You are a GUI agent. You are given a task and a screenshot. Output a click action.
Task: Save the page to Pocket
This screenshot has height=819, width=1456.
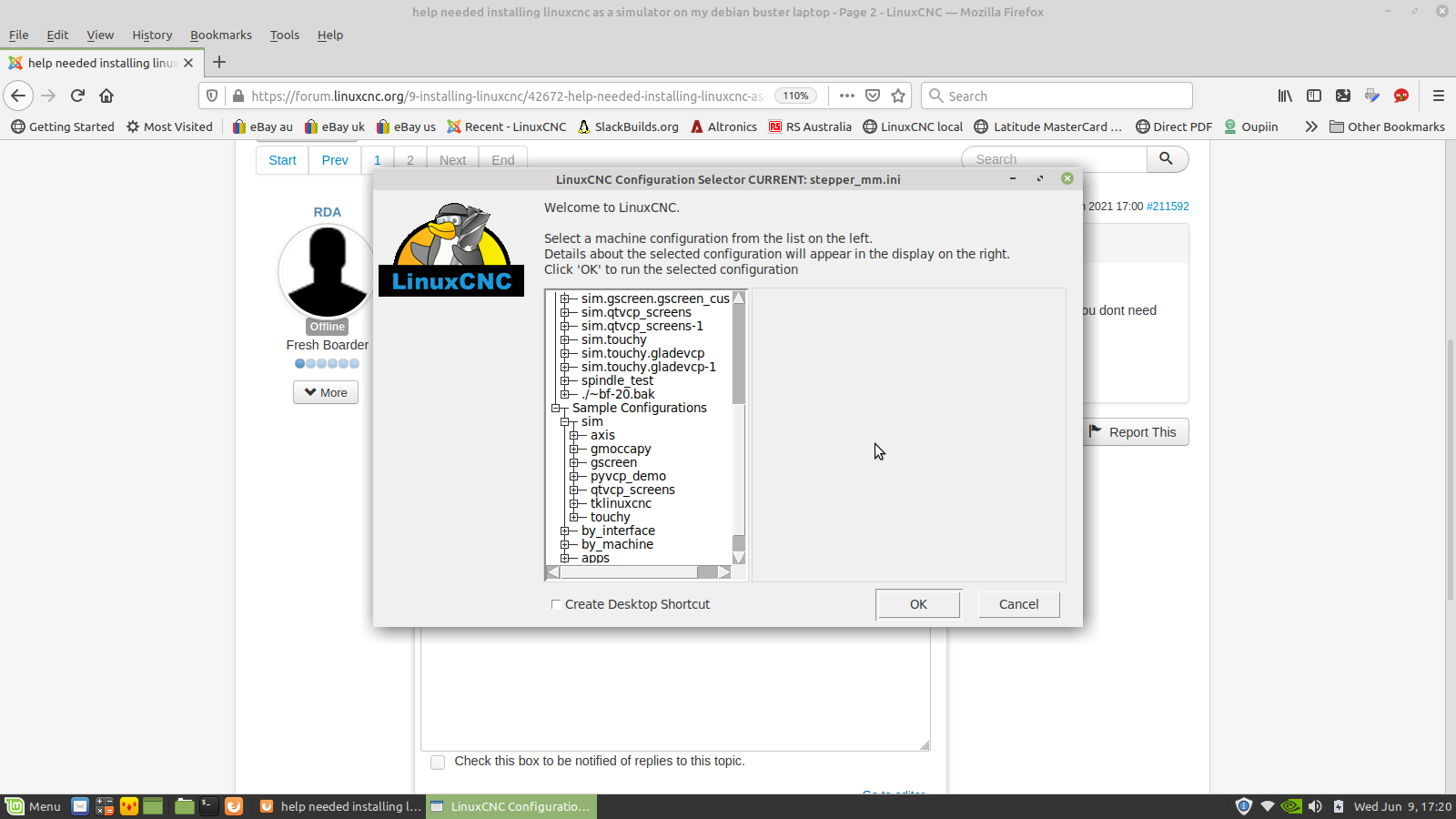873,96
